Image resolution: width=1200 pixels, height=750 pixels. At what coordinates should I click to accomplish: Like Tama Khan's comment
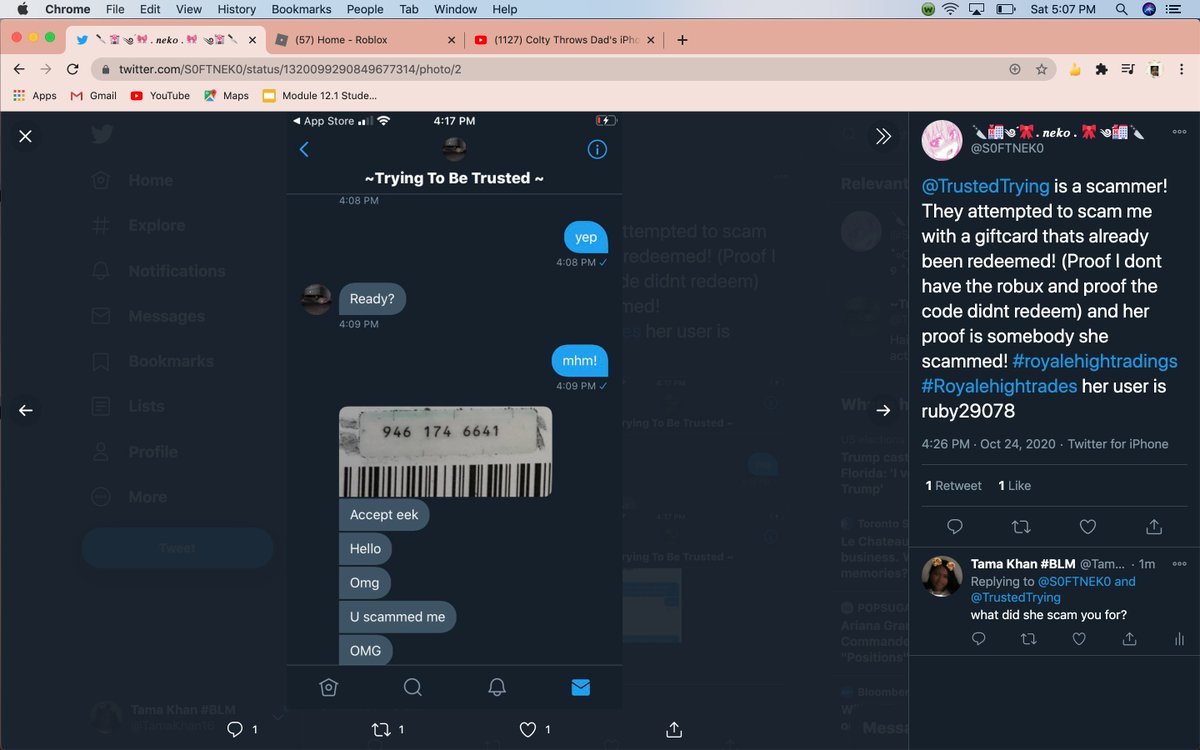[1079, 639]
